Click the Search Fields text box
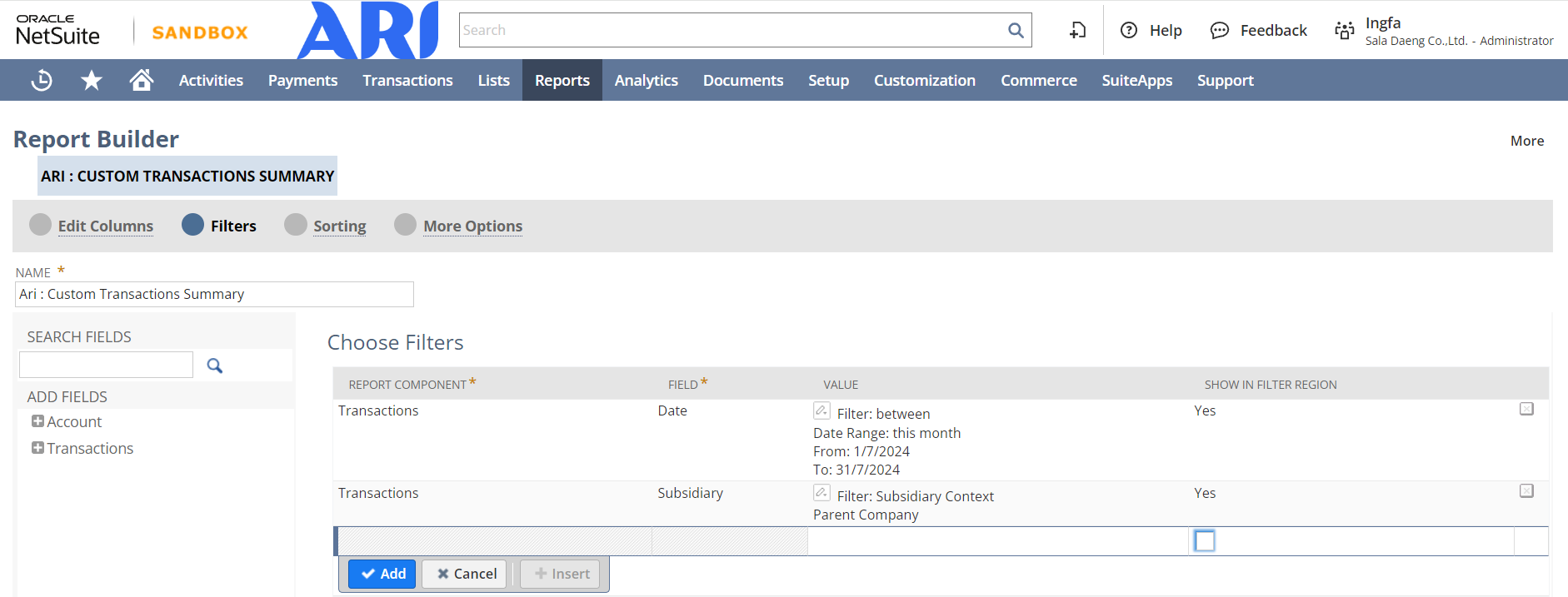The height and width of the screenshot is (597, 1568). (106, 365)
